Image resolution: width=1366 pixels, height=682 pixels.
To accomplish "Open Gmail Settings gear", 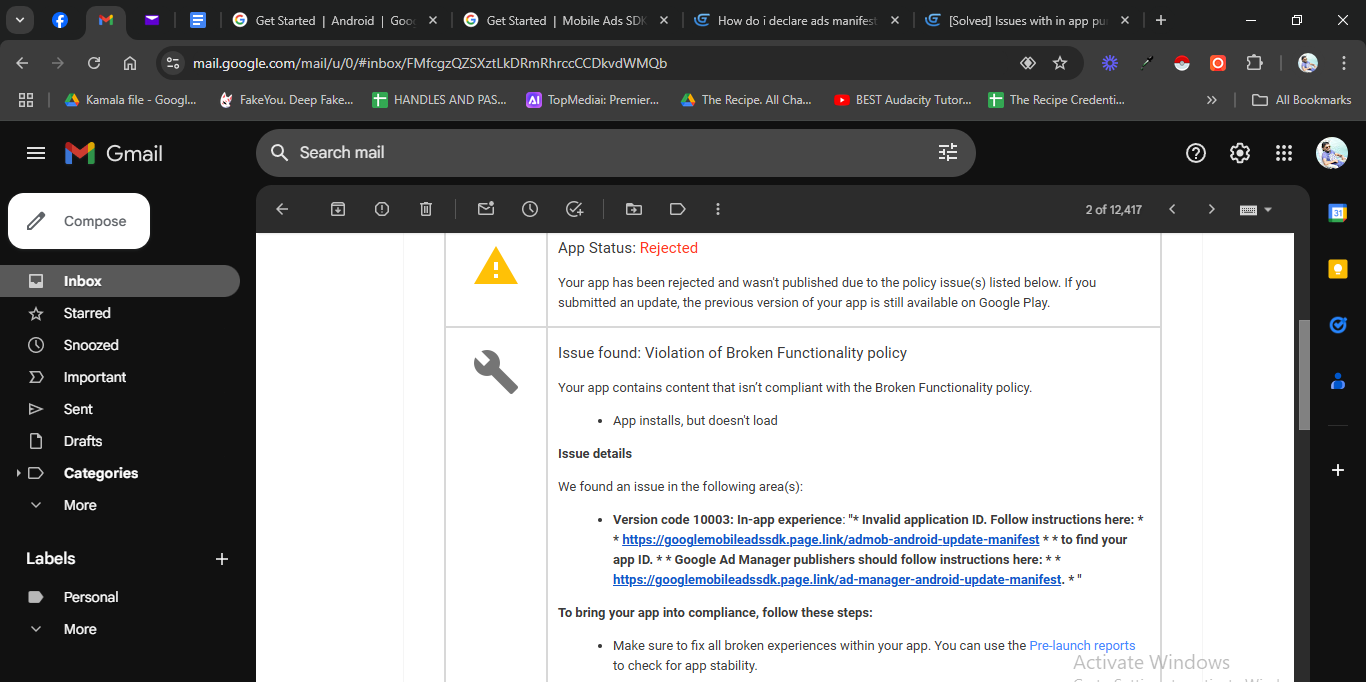I will coord(1239,153).
